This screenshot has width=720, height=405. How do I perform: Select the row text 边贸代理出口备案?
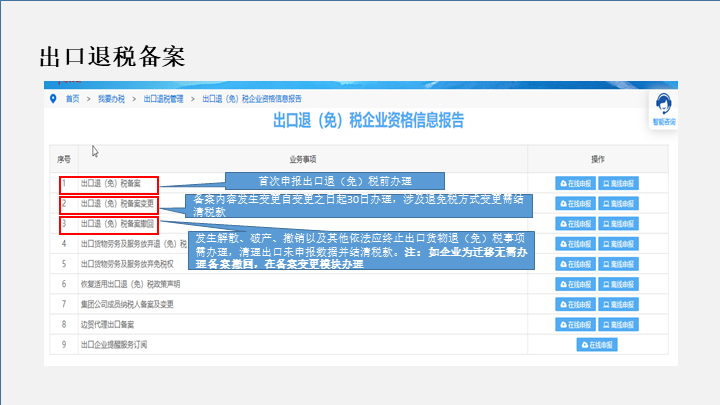pyautogui.click(x=107, y=325)
